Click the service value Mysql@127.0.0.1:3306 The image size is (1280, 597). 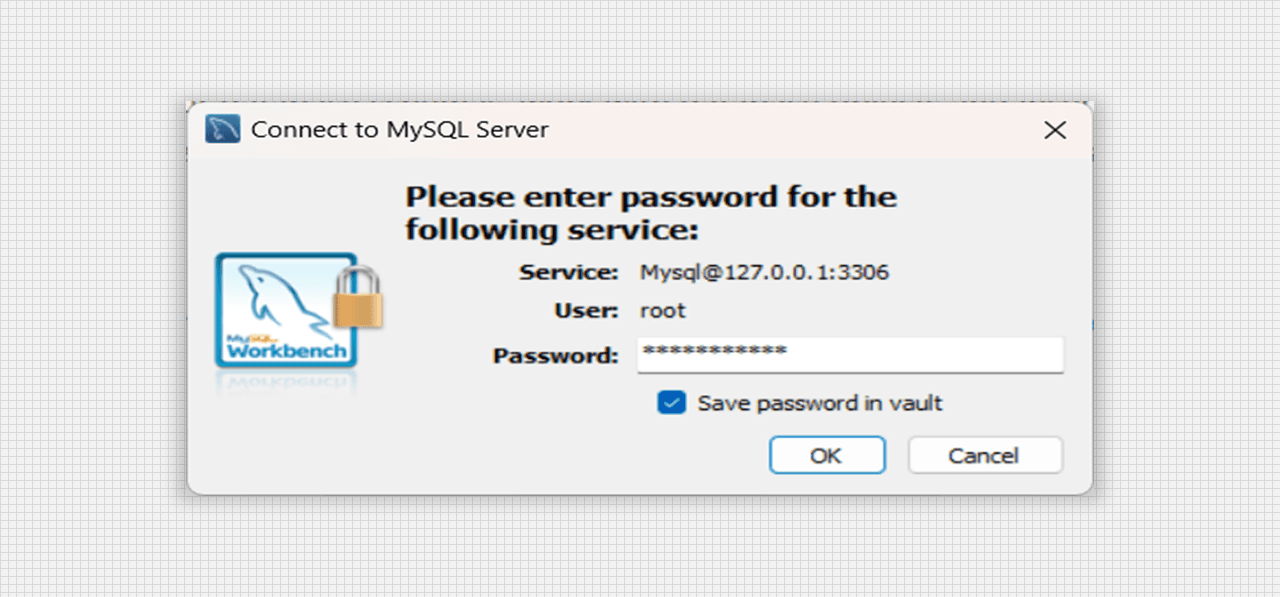tap(764, 272)
